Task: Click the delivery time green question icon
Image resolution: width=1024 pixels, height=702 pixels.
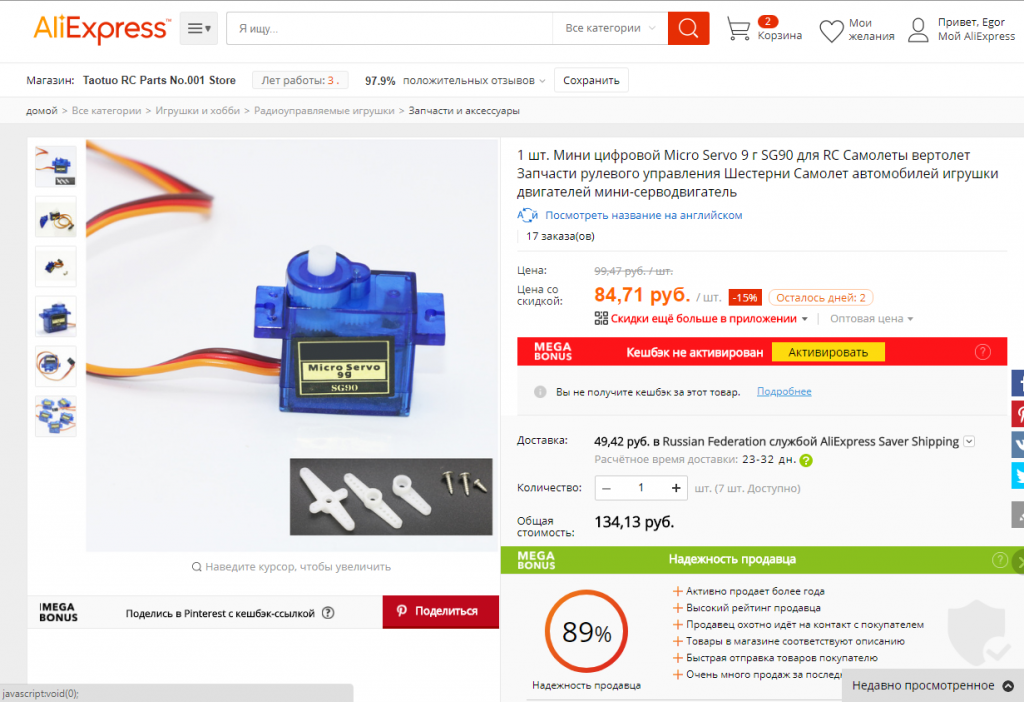Action: pyautogui.click(x=807, y=460)
